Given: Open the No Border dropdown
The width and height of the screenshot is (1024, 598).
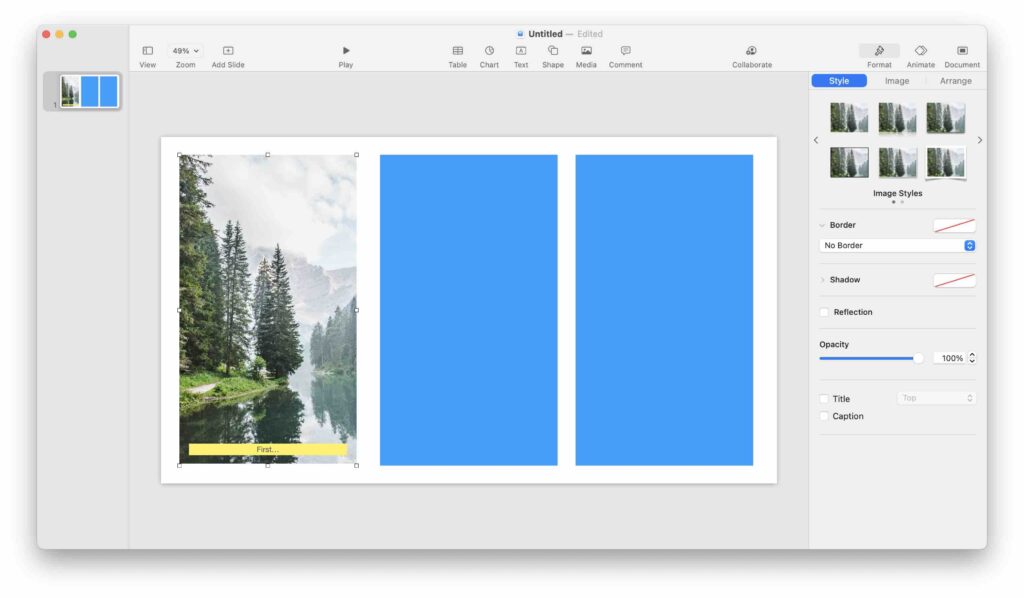Looking at the screenshot, I should pos(897,245).
